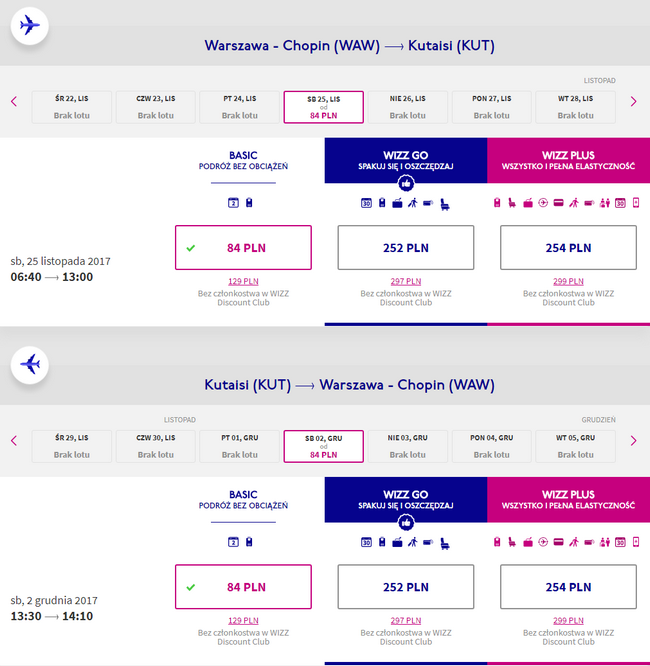Image resolution: width=650 pixels, height=666 pixels.
Task: Click the airplane logo beside Kutaisi–Warszawa heading
Action: [x=30, y=365]
